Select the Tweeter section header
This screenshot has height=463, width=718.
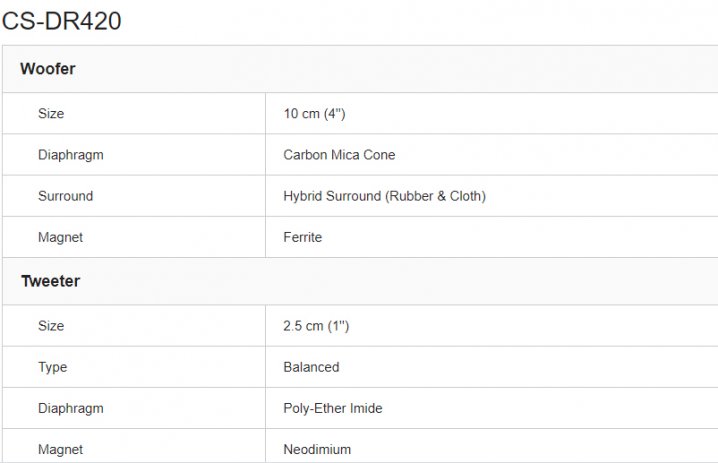(50, 281)
